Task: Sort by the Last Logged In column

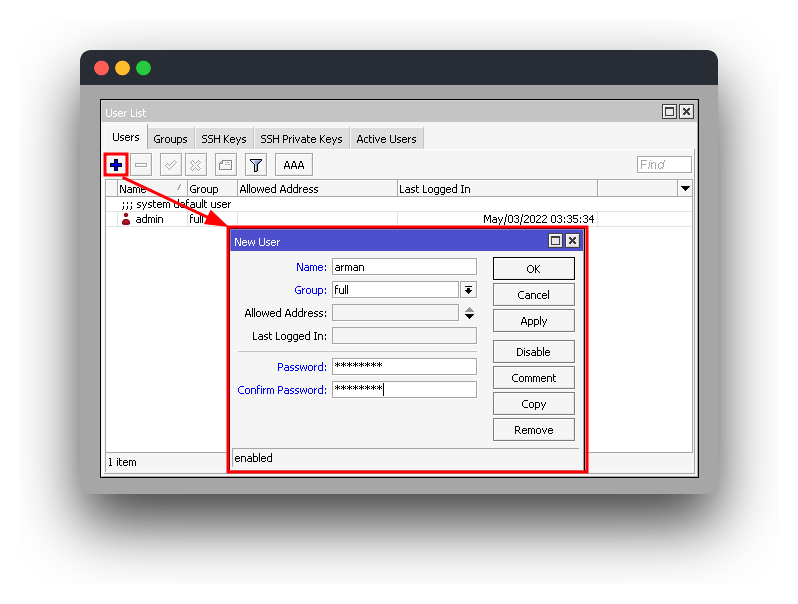Action: (496, 189)
